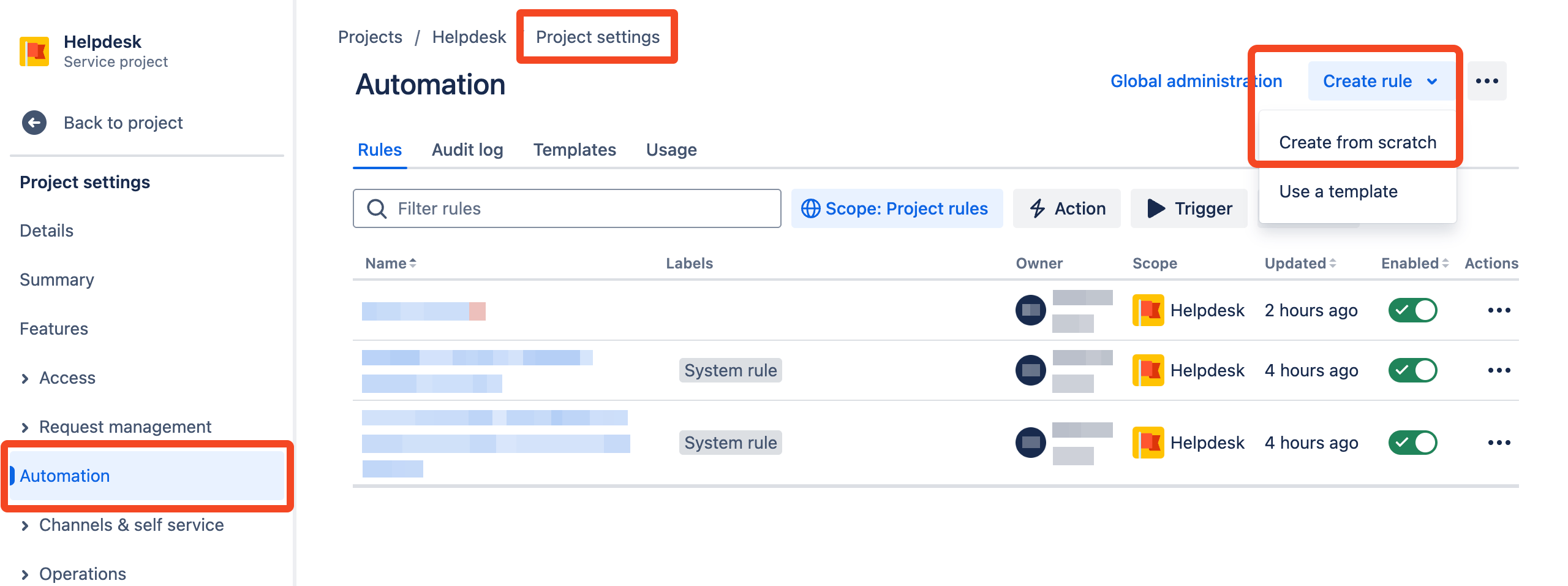Click Helpdesk scope icon in last System rule row
This screenshot has width=1568, height=586.
pyautogui.click(x=1148, y=443)
